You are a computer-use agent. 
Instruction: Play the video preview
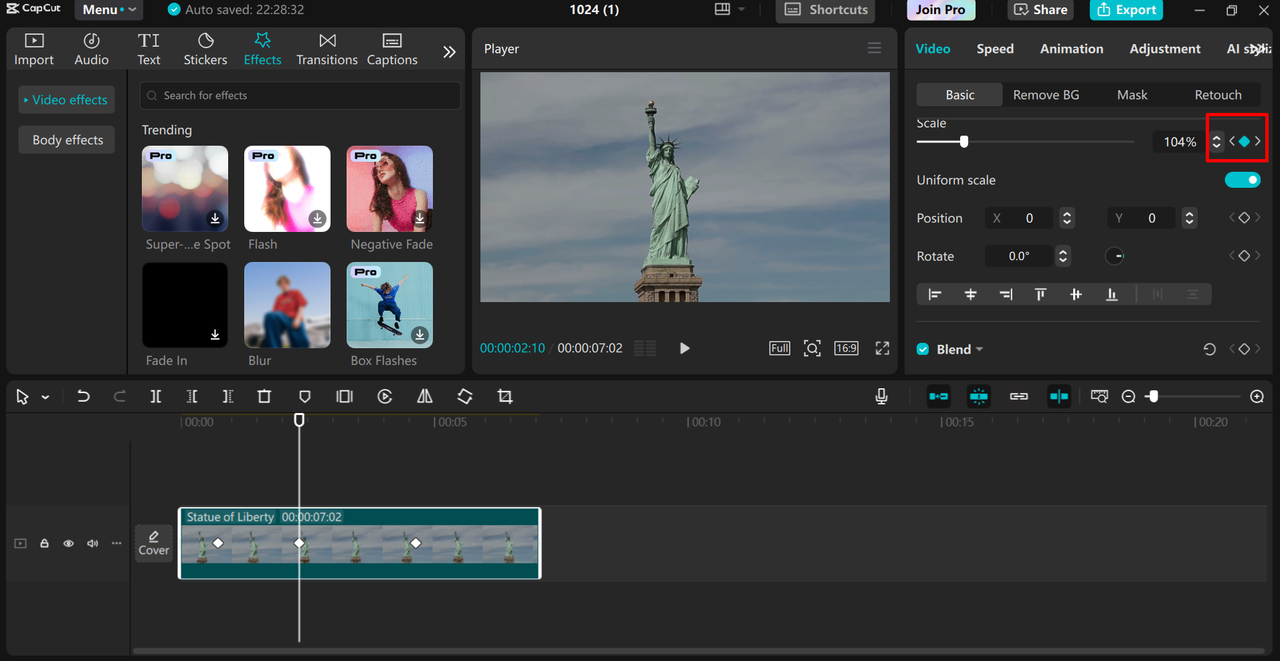(x=685, y=348)
